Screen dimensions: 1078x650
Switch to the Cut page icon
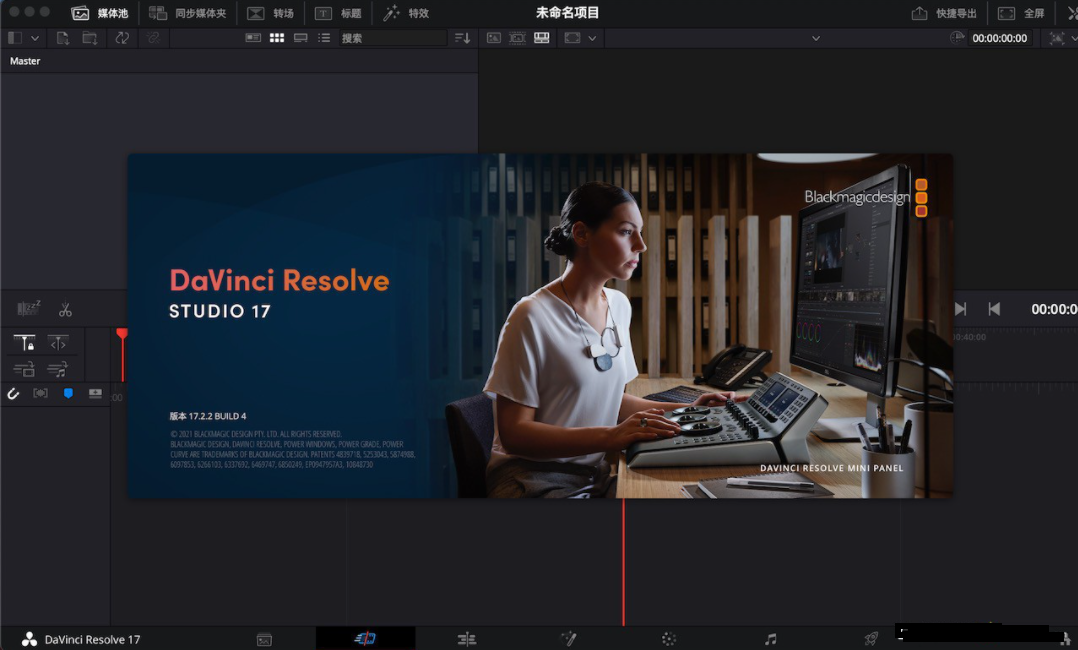365,639
